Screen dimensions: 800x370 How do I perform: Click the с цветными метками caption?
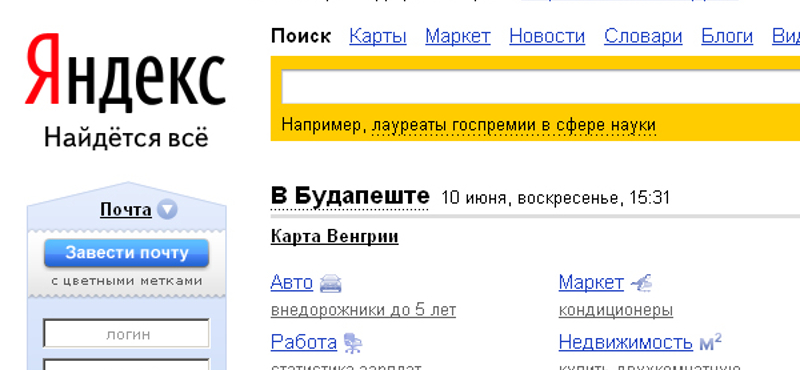pyautogui.click(x=127, y=281)
